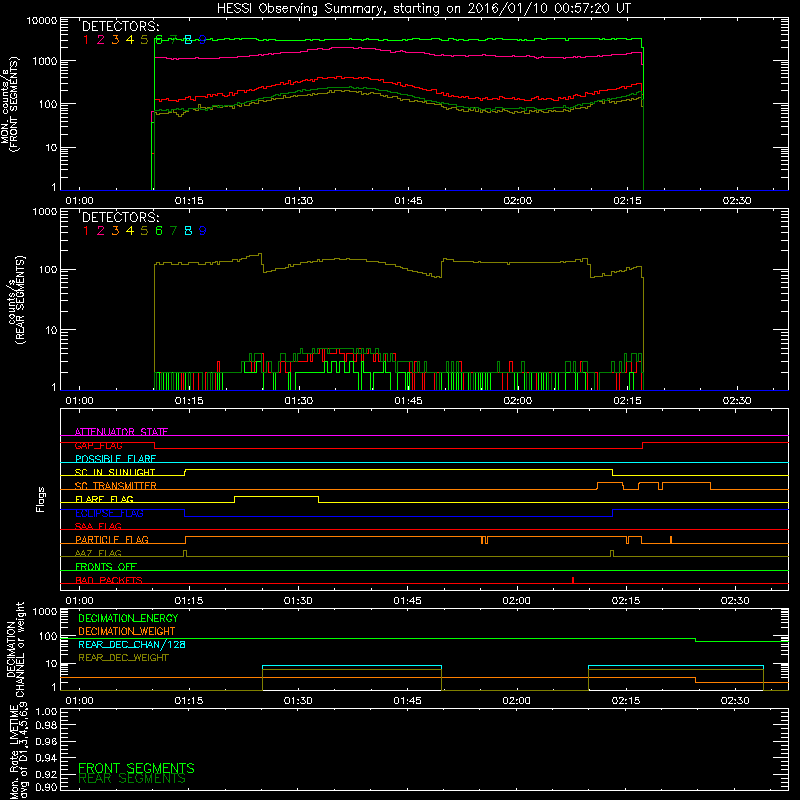This screenshot has height=800, width=800.
Task: Select detector 3 in front segments legend
Action: click(115, 40)
